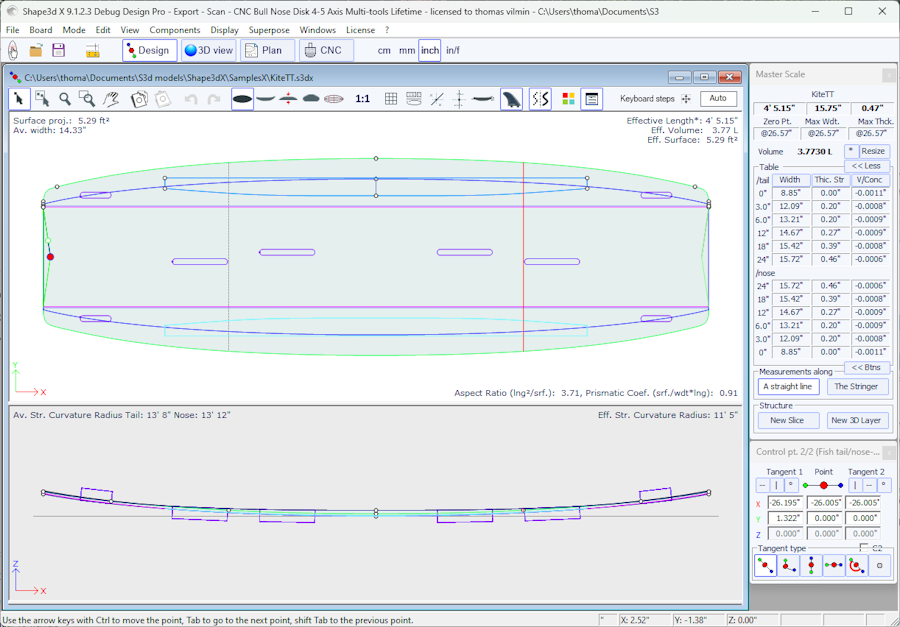Enable the C2 checkbox
900x627 pixels.
(864, 547)
